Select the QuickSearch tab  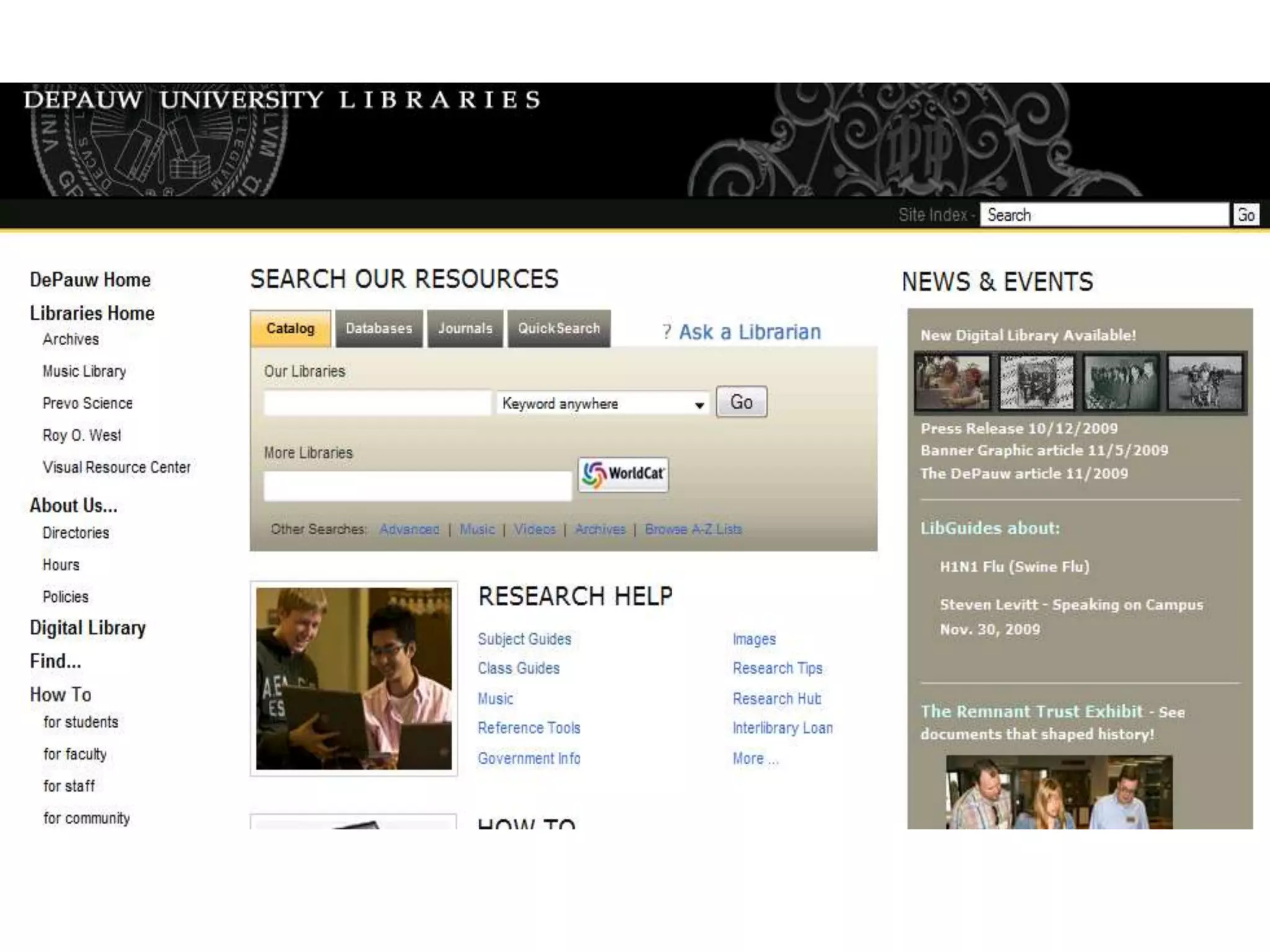click(559, 328)
